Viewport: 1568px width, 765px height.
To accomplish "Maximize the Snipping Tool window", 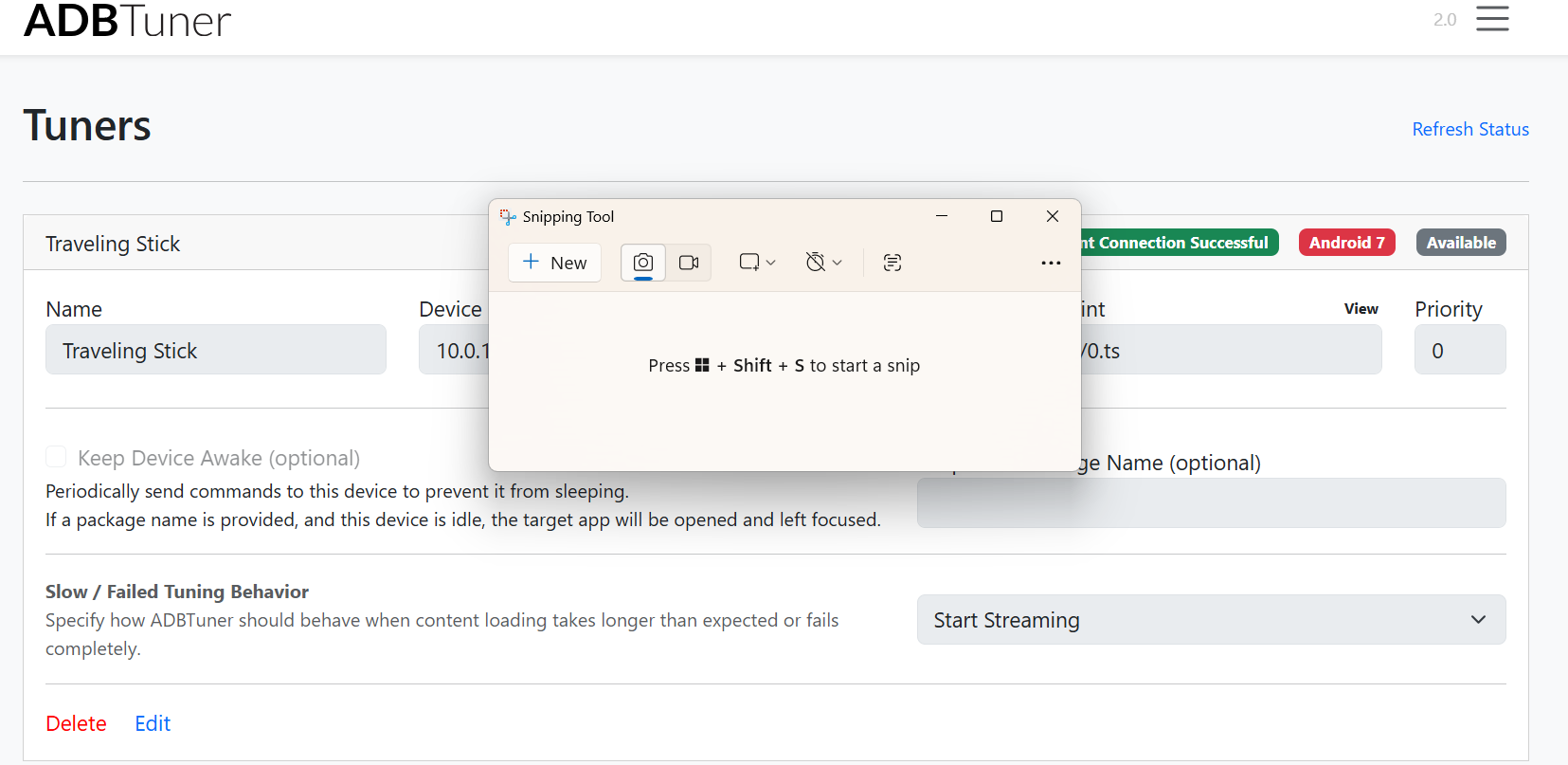I will click(x=996, y=216).
